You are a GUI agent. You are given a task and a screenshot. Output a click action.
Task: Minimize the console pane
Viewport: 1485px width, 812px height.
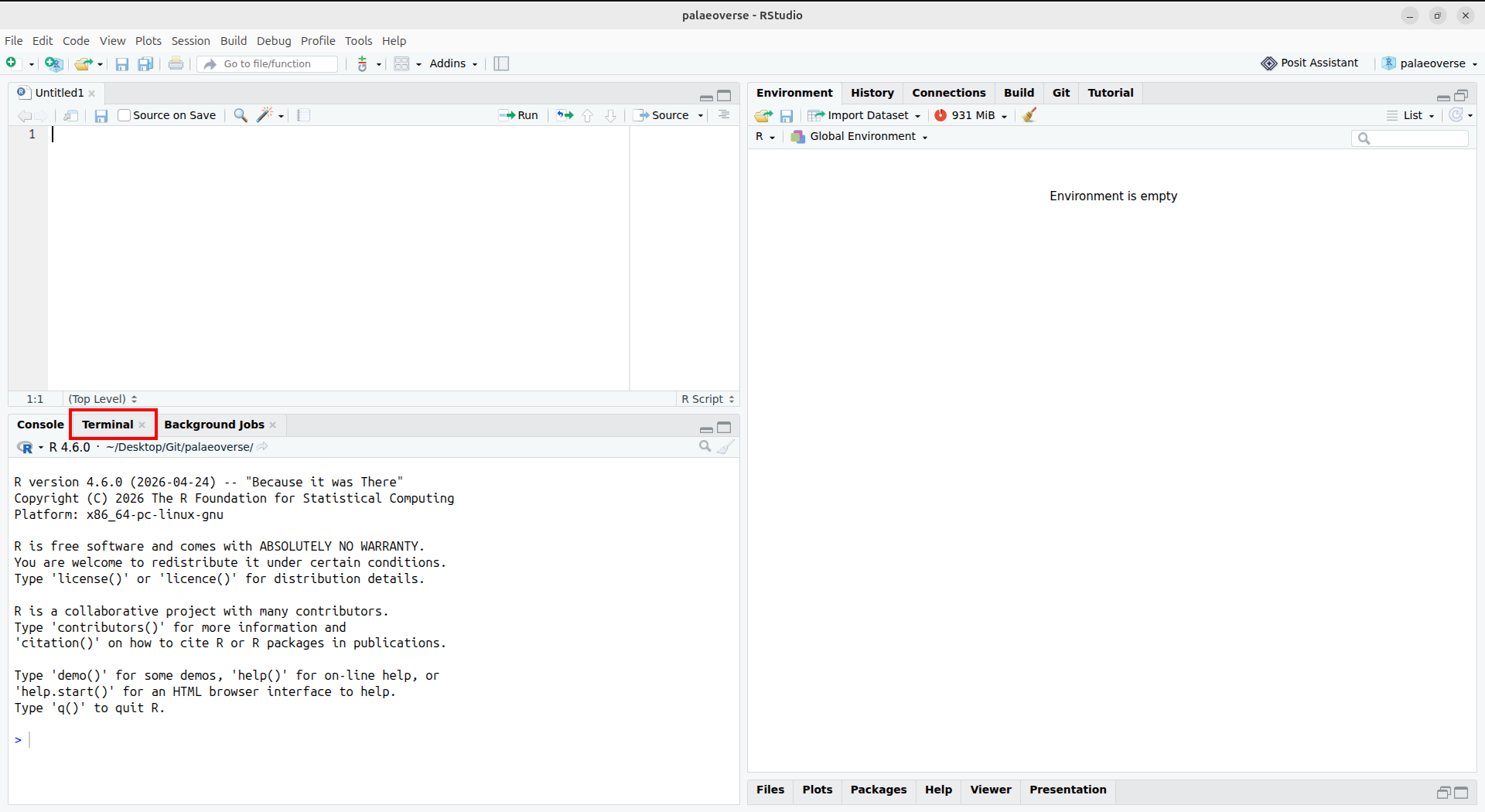tap(706, 428)
